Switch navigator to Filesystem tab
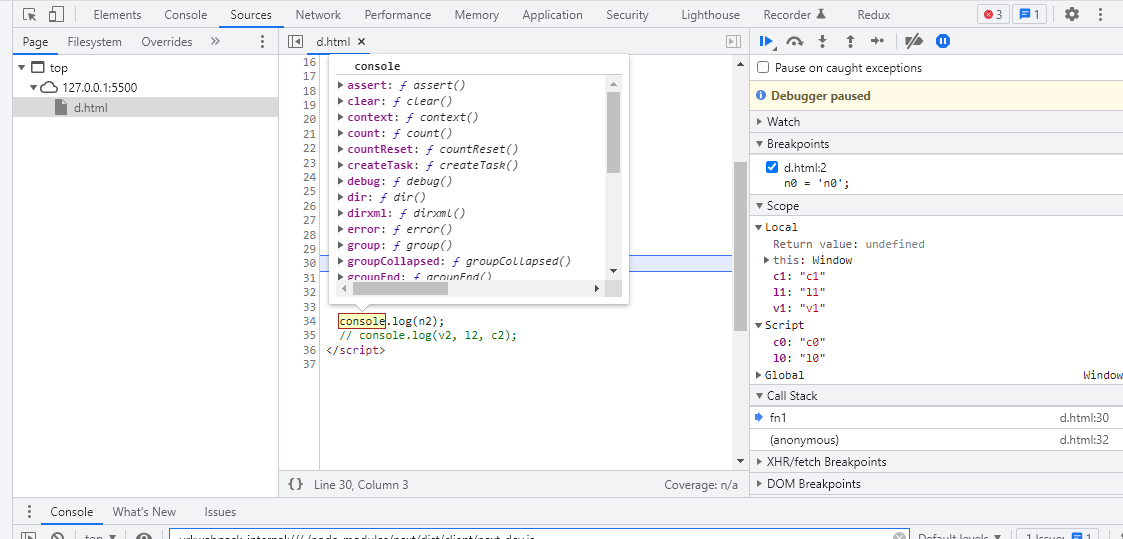The width and height of the screenshot is (1123, 539). coord(95,42)
